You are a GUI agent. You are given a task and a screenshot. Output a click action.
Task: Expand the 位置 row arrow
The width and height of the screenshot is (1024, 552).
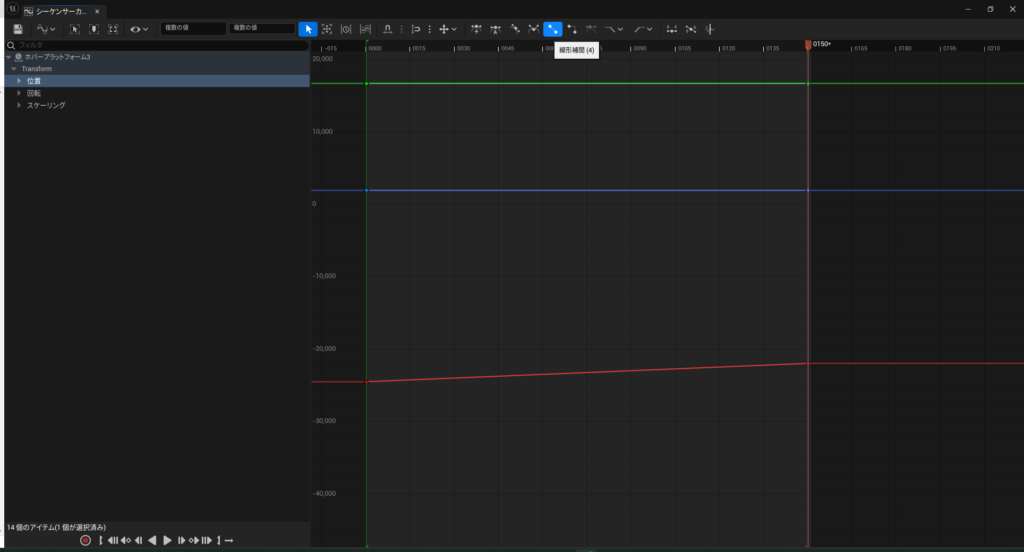click(19, 81)
